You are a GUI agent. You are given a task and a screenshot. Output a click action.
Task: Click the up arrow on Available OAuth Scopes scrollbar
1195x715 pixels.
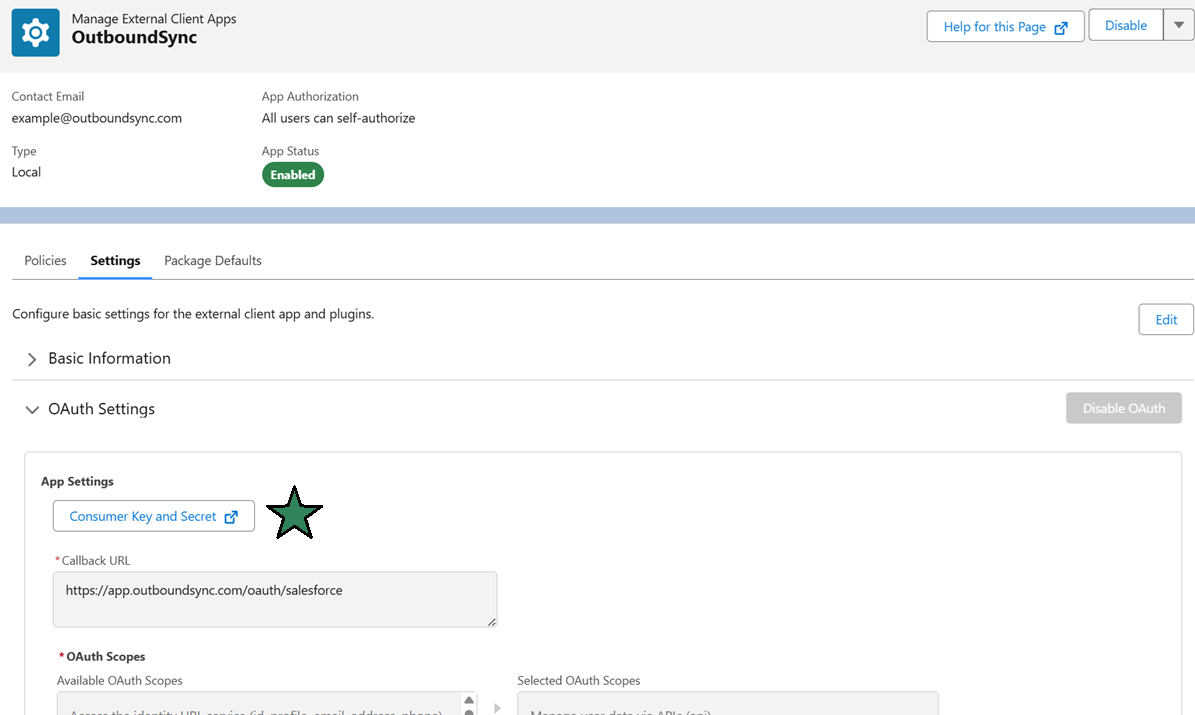click(x=469, y=700)
